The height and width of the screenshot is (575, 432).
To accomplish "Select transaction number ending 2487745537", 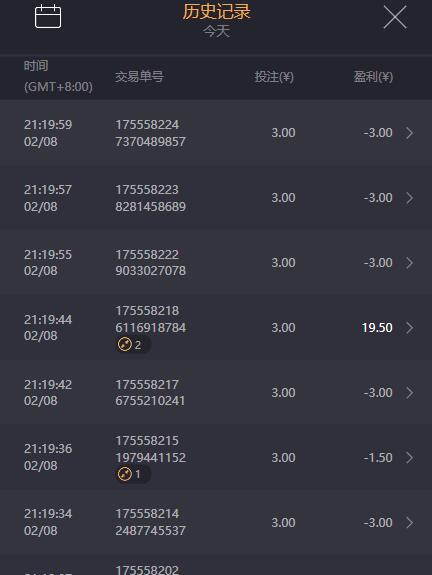I will tap(150, 522).
